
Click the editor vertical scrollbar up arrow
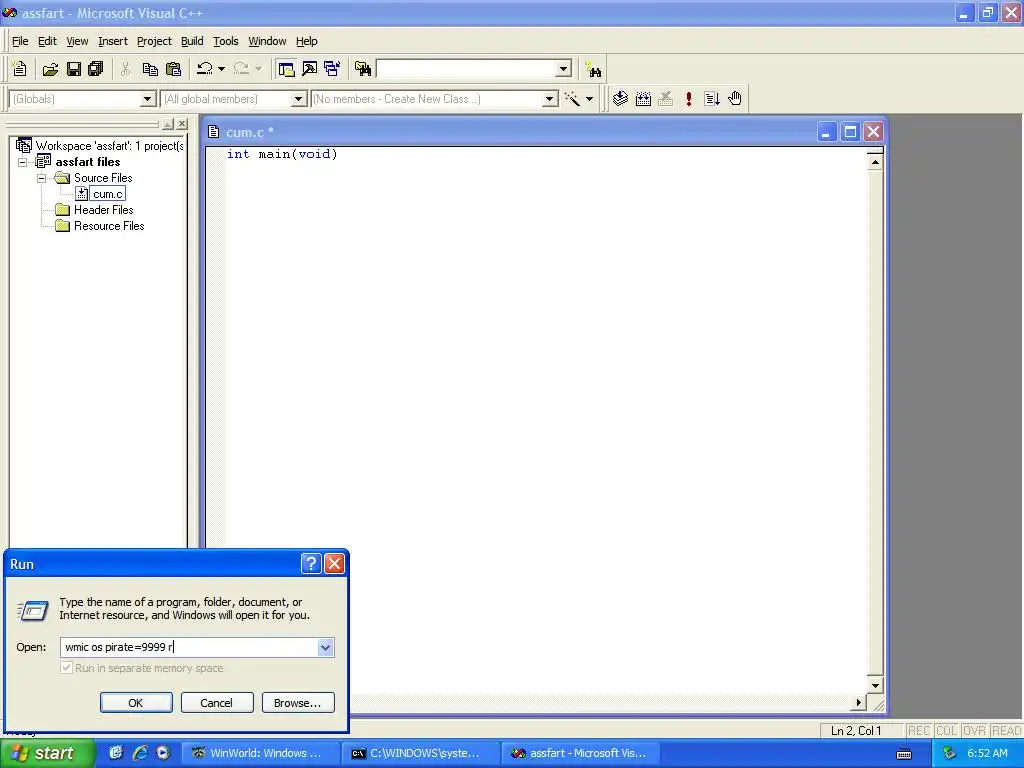click(875, 162)
